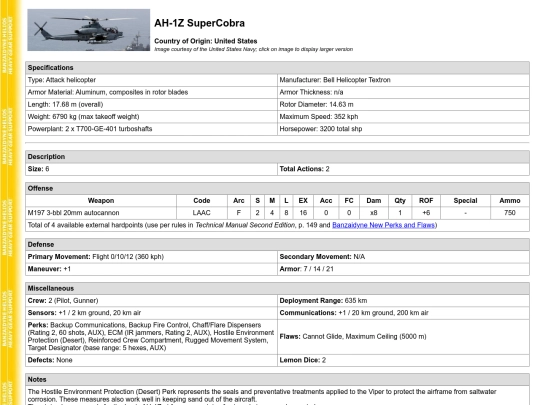540x405 pixels.
Task: Select the Powerplant T700-GE-401 turboshafts cell
Action: pos(151,129)
